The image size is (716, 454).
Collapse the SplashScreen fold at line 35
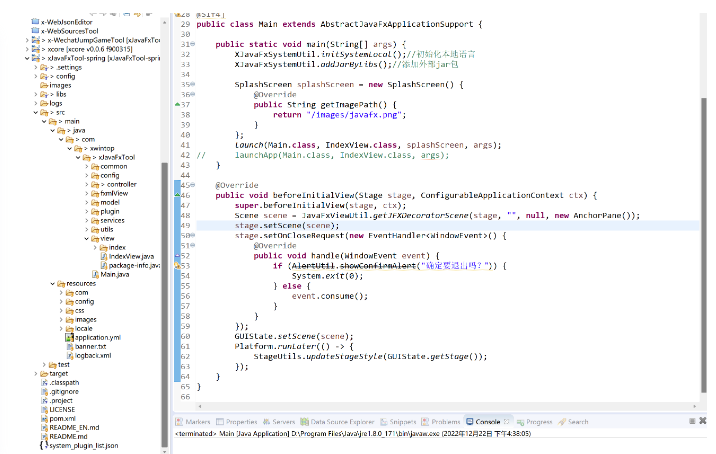193,84
